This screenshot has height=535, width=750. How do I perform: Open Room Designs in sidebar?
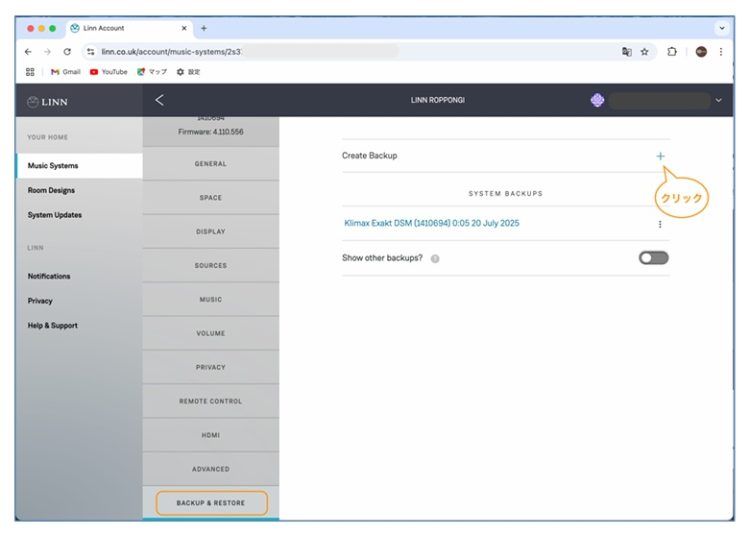[51, 190]
